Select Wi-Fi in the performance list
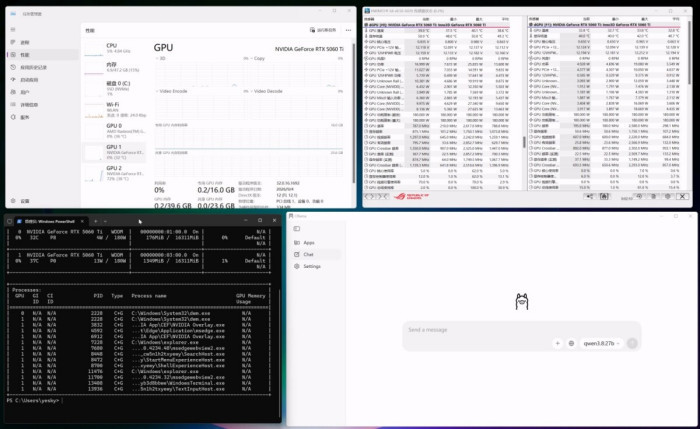 115,110
